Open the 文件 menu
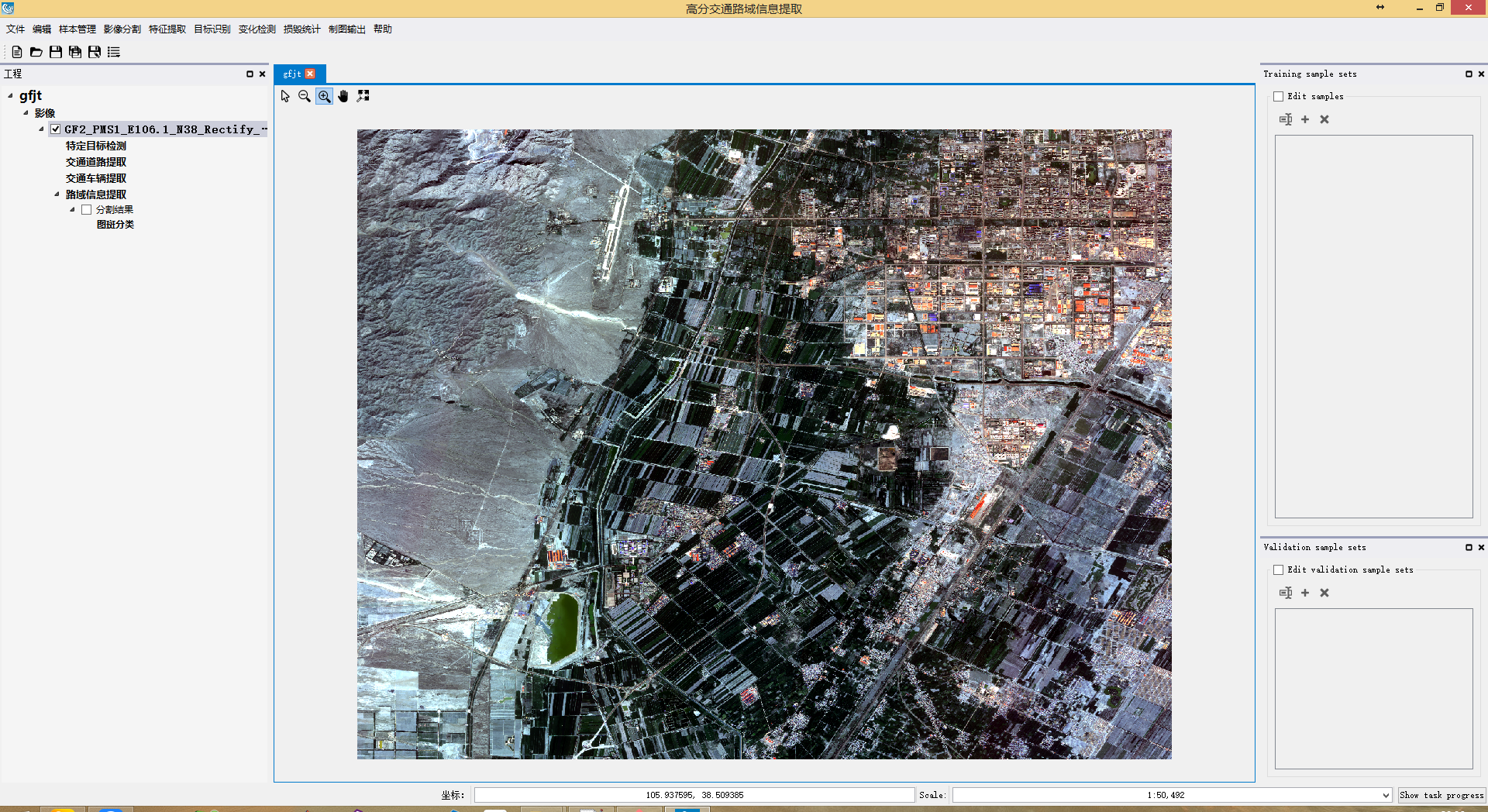Image resolution: width=1488 pixels, height=812 pixels. (15, 29)
